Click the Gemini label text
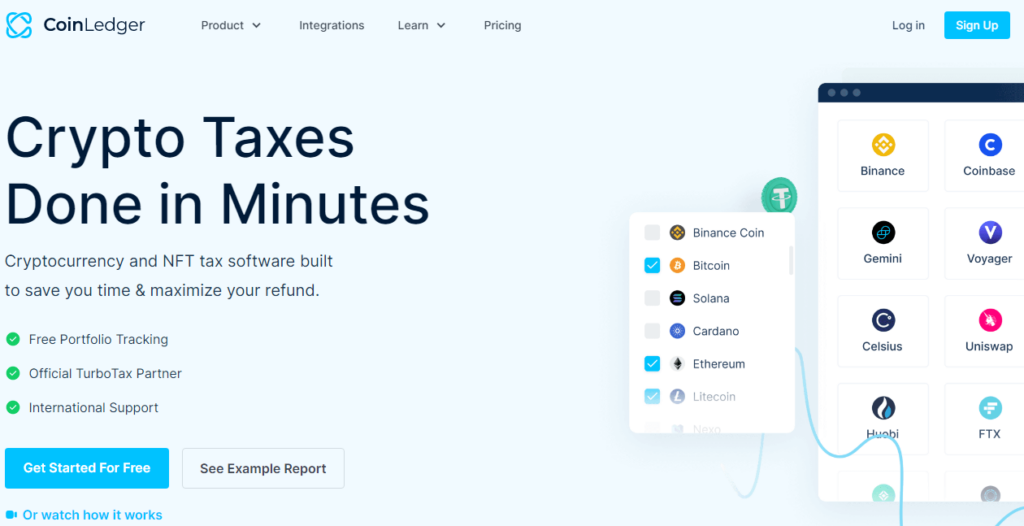The height and width of the screenshot is (526, 1024). click(882, 259)
